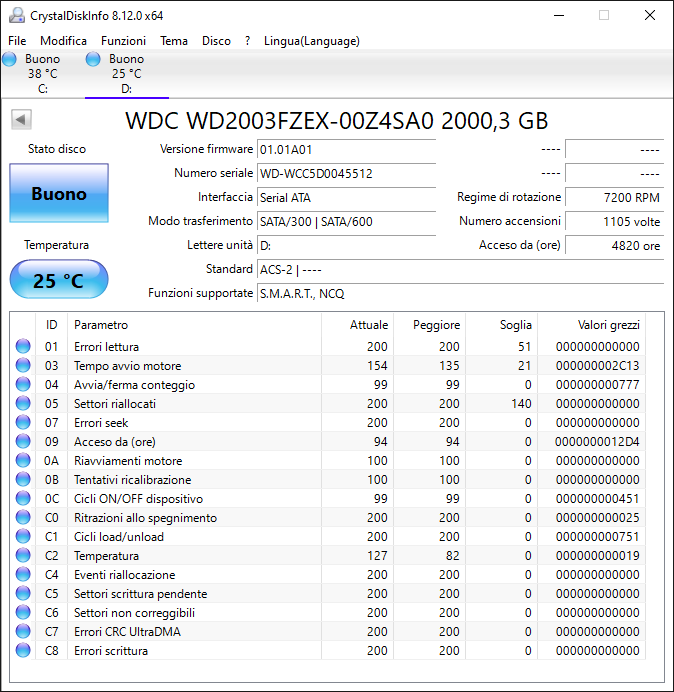This screenshot has width=674, height=692.
Task: Click status orb for Tentativi ricalibrazione row
Action: coord(23,479)
